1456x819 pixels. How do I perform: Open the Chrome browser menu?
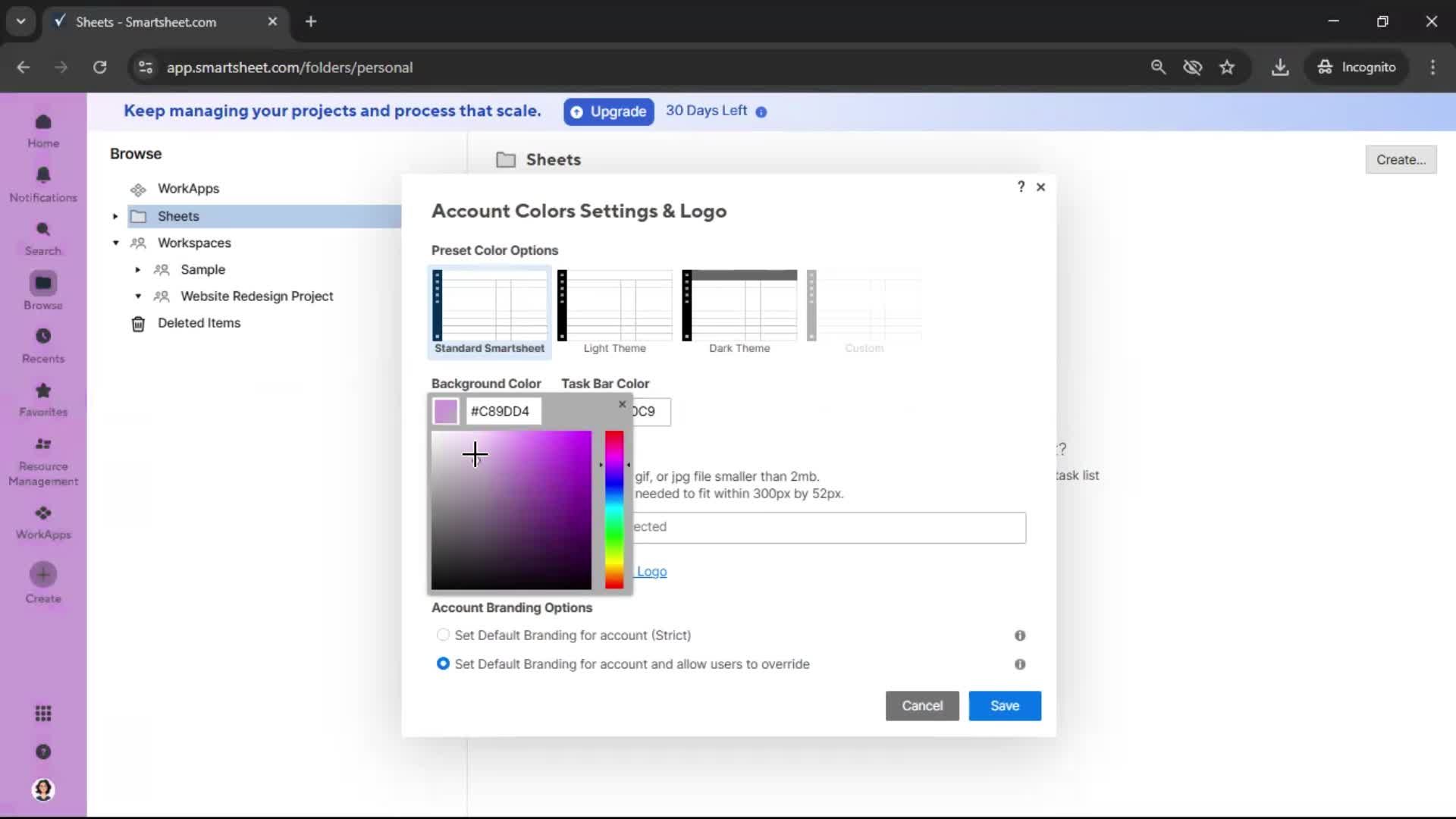1432,67
